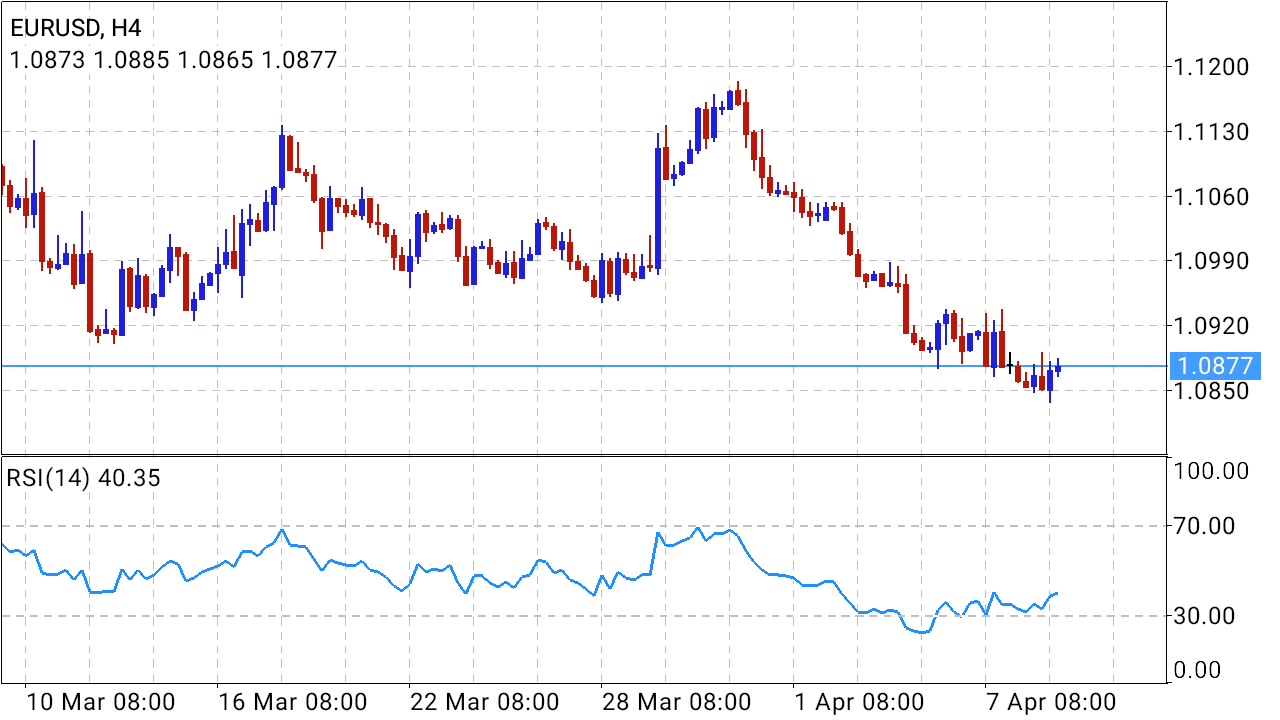The image size is (1280, 720).
Task: Click the 1.0920 price scale value
Action: coord(1213,326)
